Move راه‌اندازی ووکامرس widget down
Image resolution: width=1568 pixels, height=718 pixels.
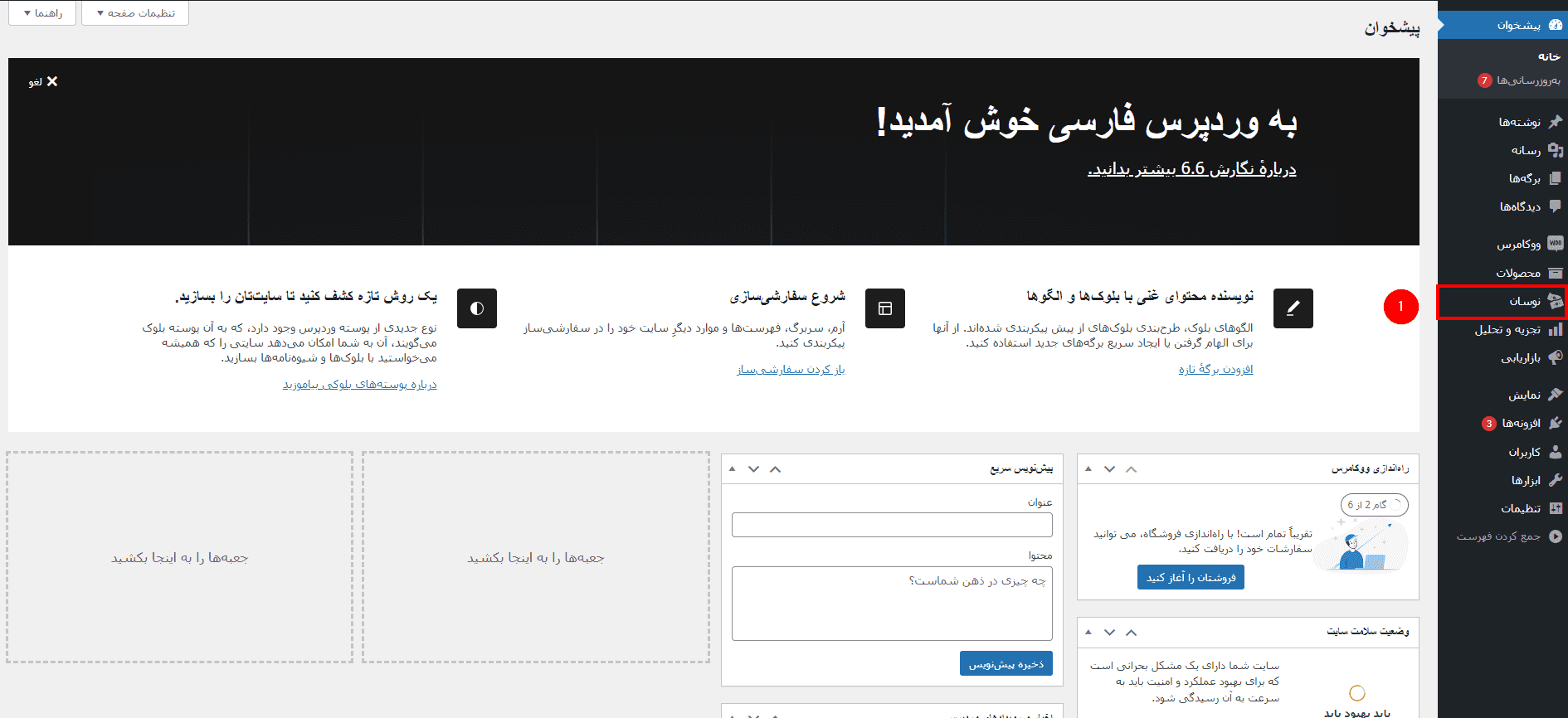click(x=1109, y=469)
